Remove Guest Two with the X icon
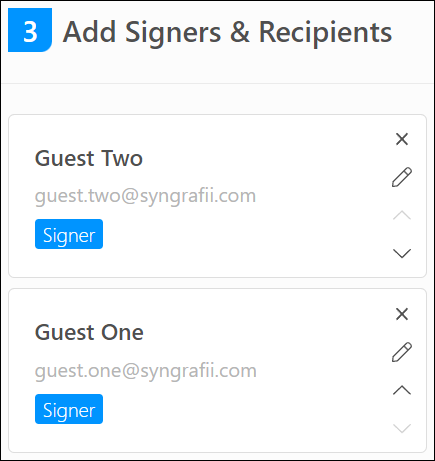This screenshot has width=435, height=461. pos(402,139)
